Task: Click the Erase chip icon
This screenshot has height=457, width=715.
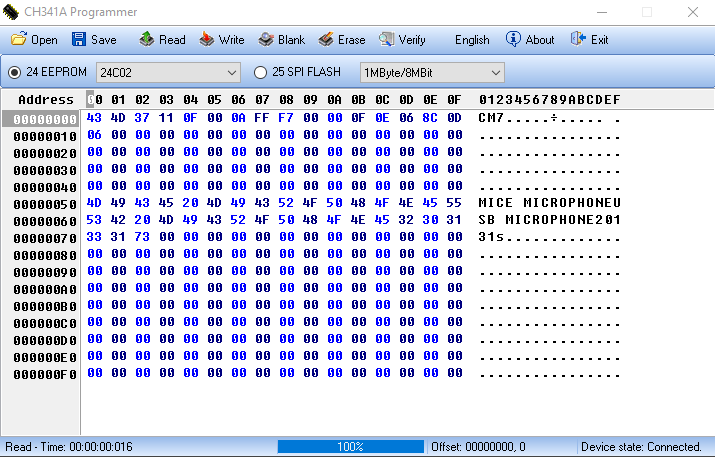Action: pyautogui.click(x=326, y=40)
